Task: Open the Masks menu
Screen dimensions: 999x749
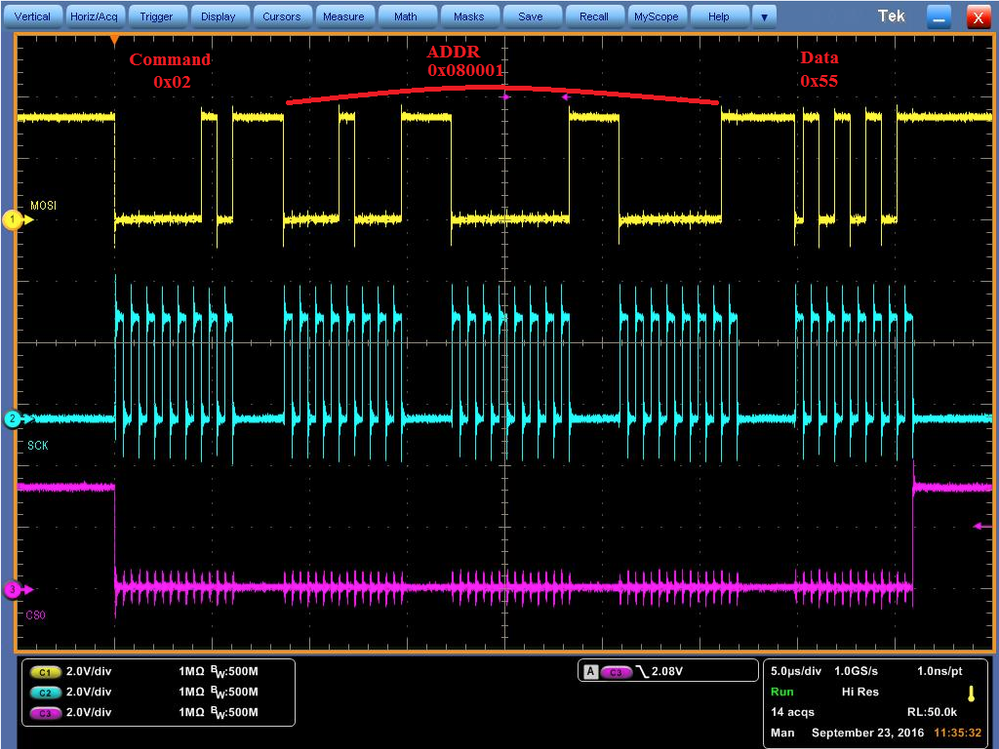Action: click(x=468, y=17)
